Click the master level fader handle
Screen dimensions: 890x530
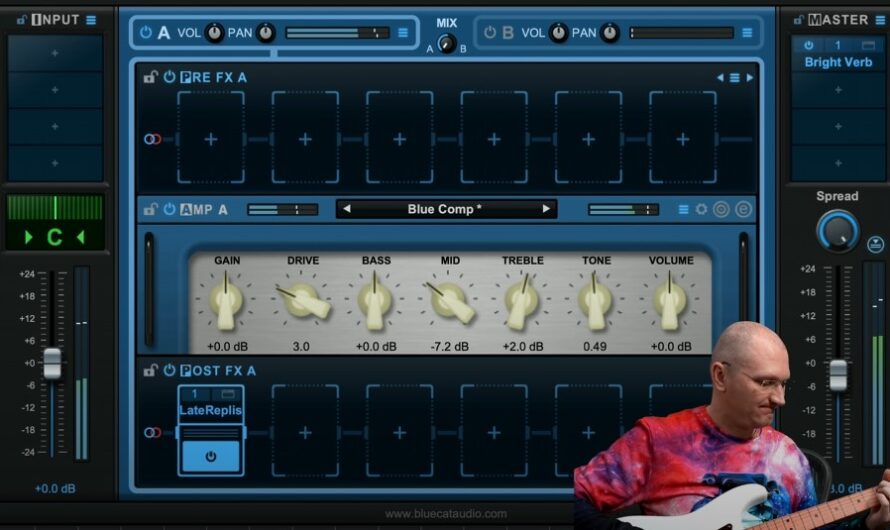pyautogui.click(x=838, y=375)
